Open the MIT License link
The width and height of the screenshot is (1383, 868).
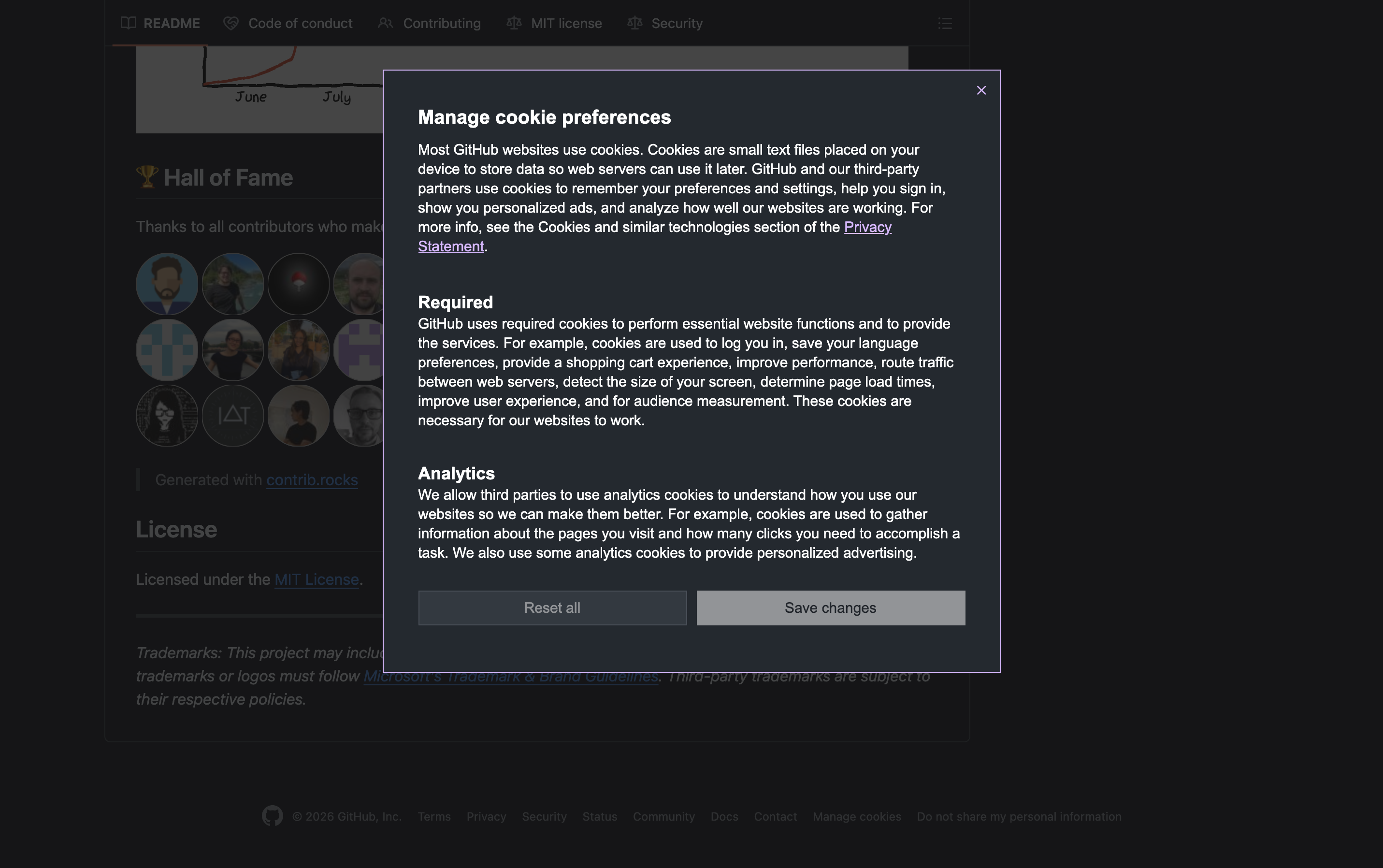point(316,580)
